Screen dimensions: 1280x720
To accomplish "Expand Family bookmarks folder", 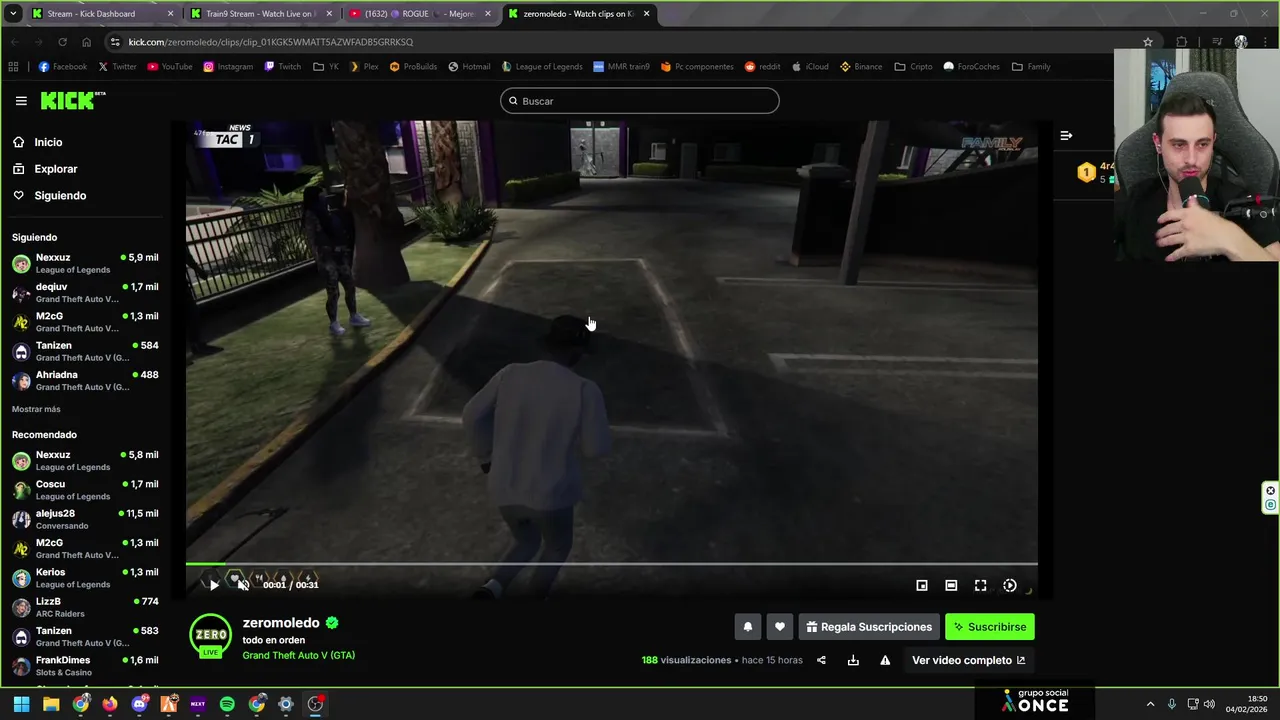I will (1031, 67).
